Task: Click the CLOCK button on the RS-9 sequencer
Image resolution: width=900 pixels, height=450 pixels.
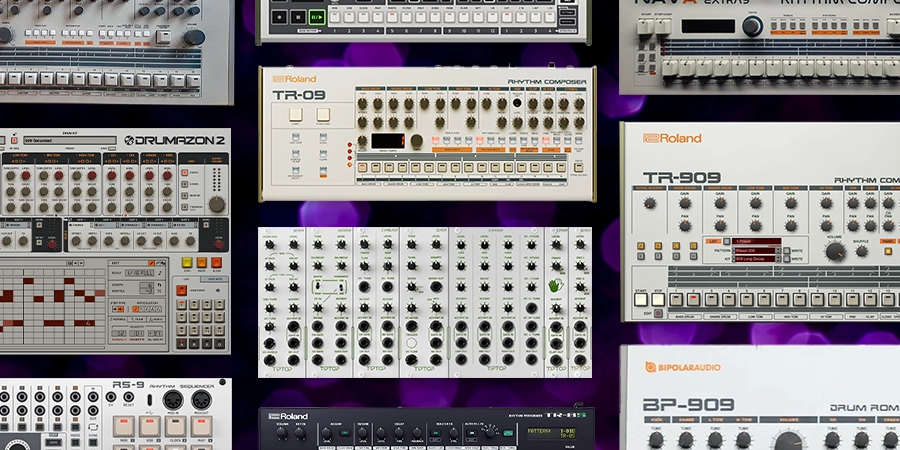Action: click(x=174, y=426)
